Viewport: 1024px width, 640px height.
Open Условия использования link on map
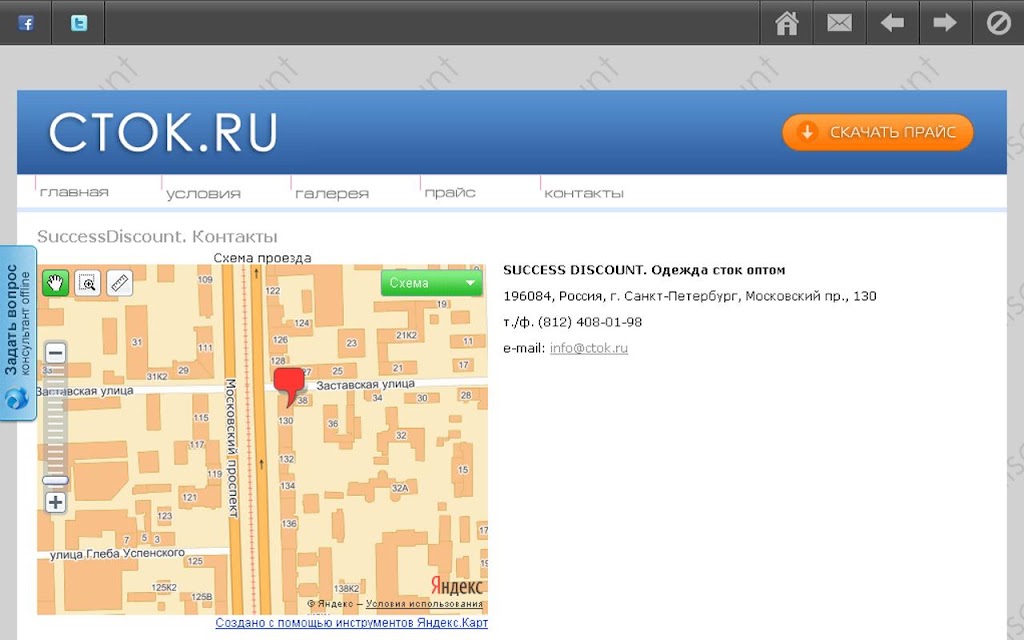424,604
